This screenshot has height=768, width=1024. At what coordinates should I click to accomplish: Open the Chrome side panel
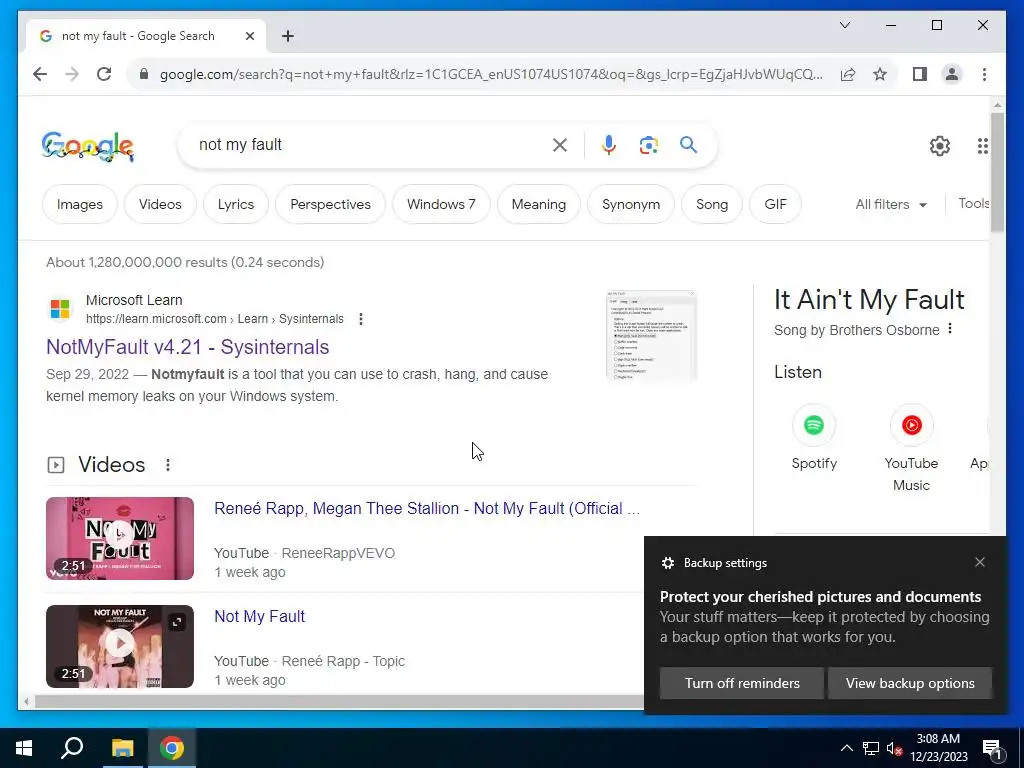point(920,74)
